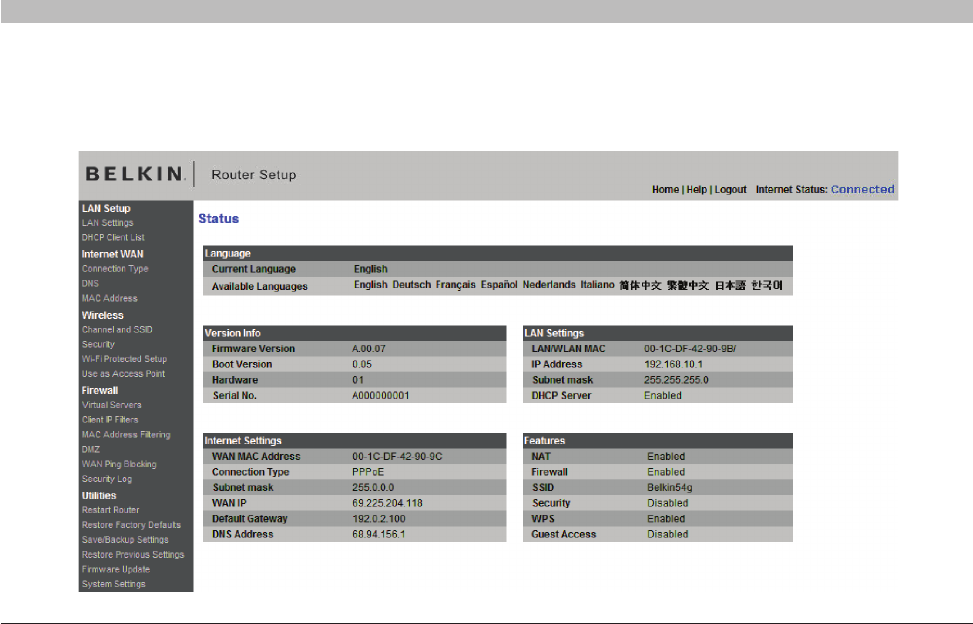This screenshot has height=624, width=973.
Task: Open WAN Ping Blocking settings
Action: click(x=119, y=464)
